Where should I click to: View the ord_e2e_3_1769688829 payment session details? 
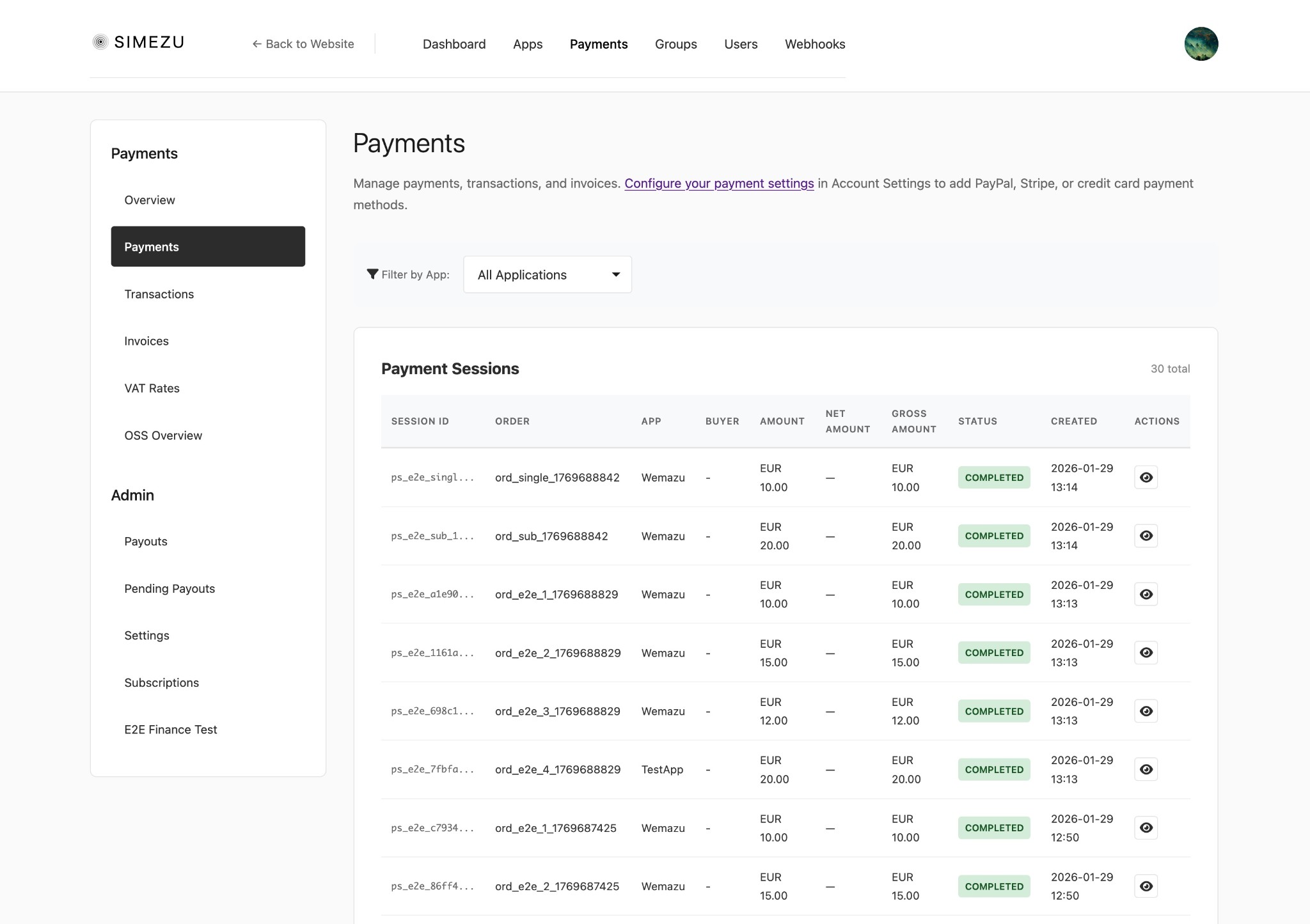tap(1146, 710)
